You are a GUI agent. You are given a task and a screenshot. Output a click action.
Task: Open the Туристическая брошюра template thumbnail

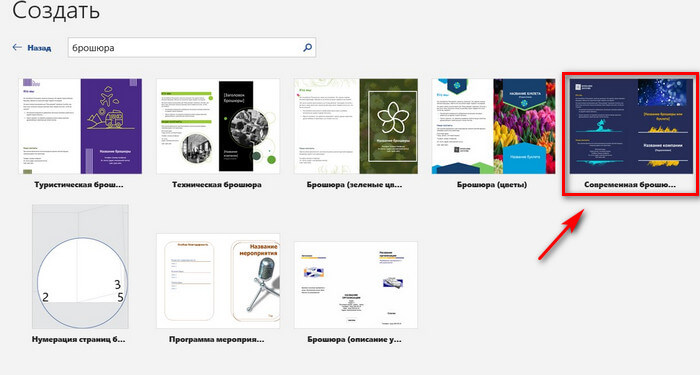tap(80, 126)
